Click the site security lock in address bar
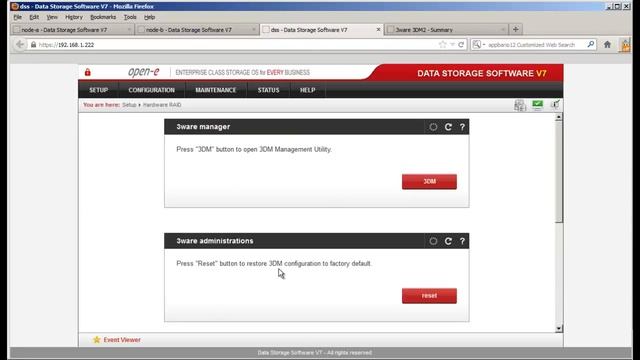The height and width of the screenshot is (360, 640). pos(33,44)
